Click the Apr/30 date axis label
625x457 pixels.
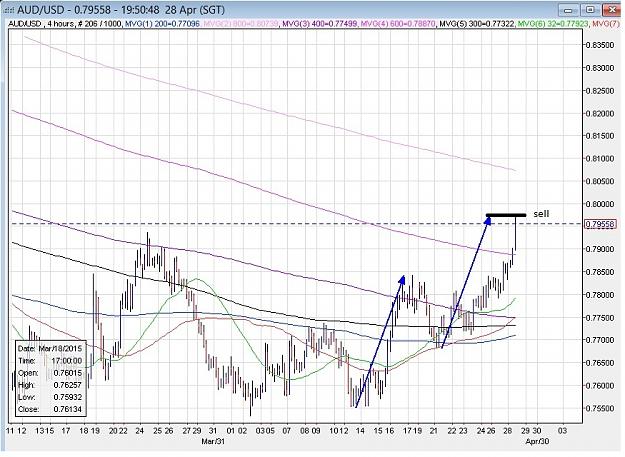point(538,442)
